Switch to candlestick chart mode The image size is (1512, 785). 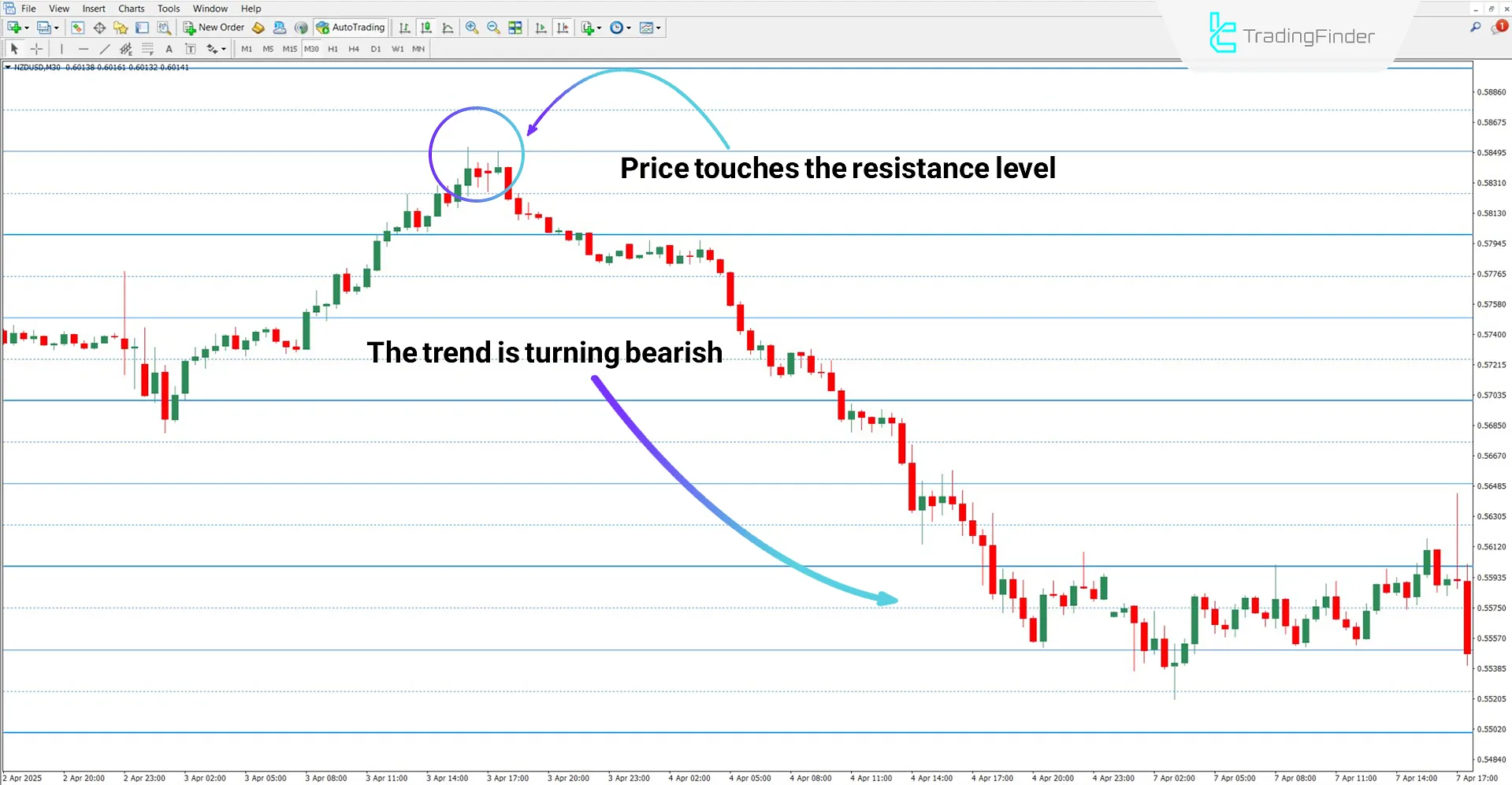[426, 28]
